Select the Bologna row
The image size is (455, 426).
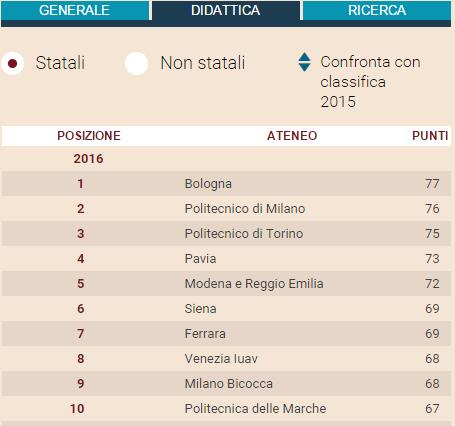point(226,184)
